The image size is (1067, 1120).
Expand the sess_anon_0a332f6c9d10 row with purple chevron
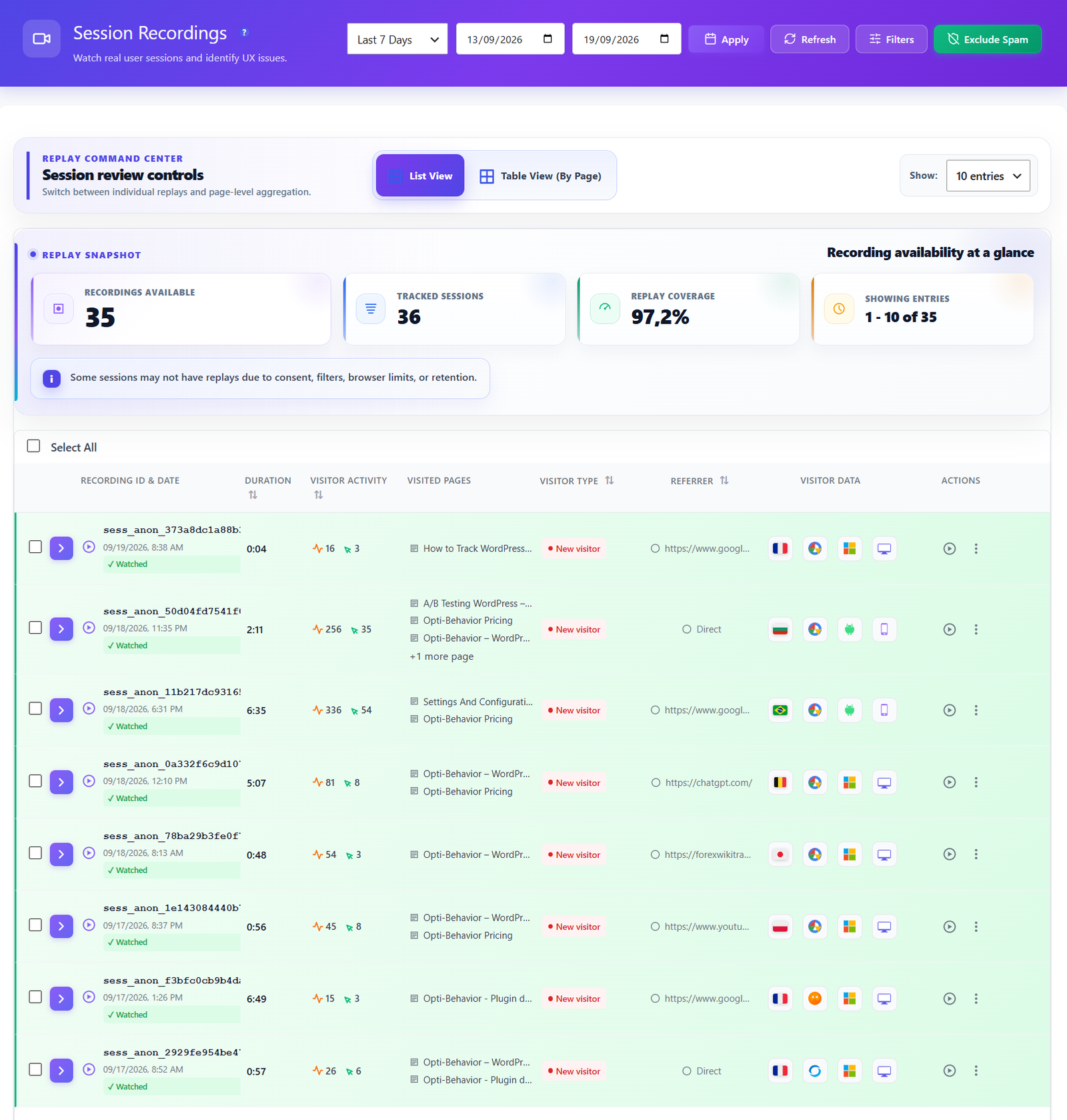61,782
